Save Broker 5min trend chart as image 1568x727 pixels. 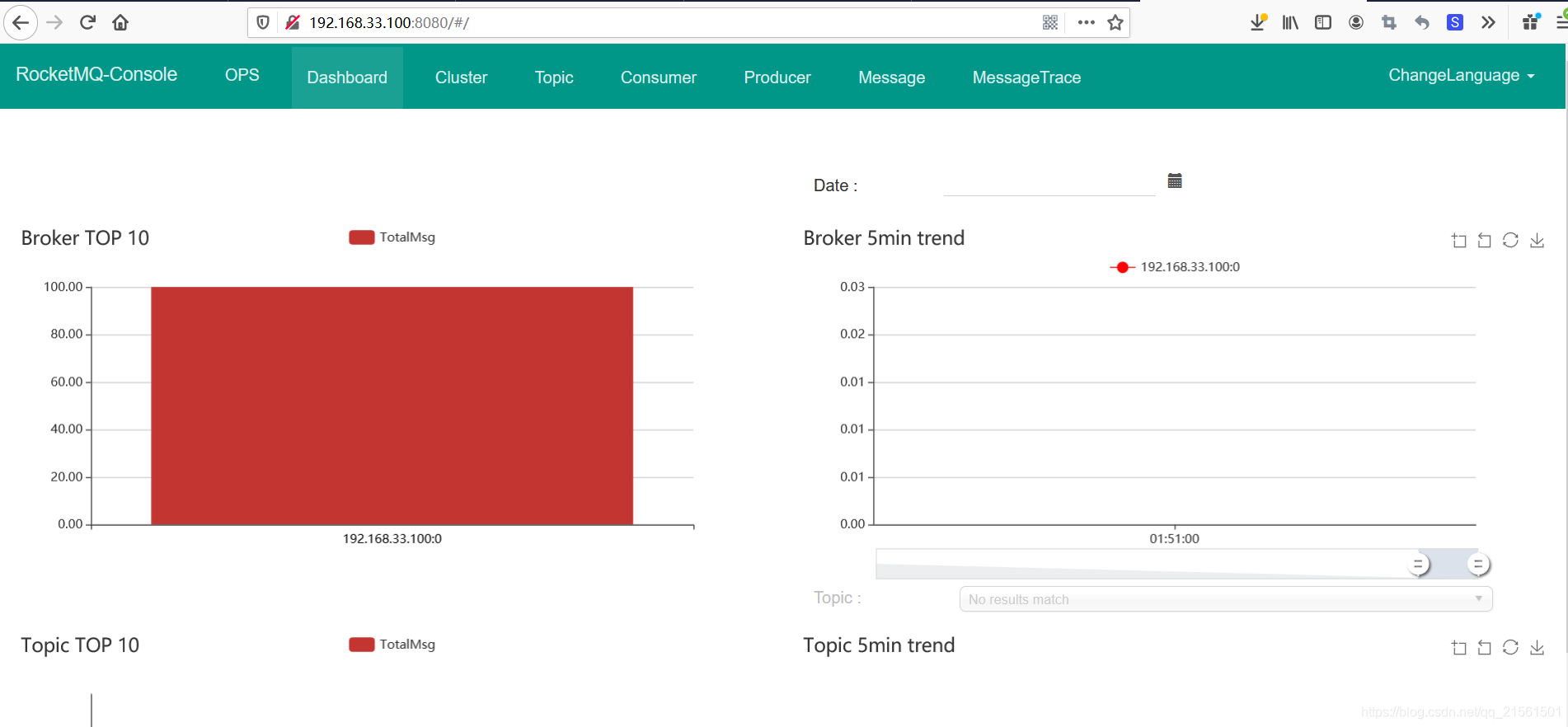1537,240
